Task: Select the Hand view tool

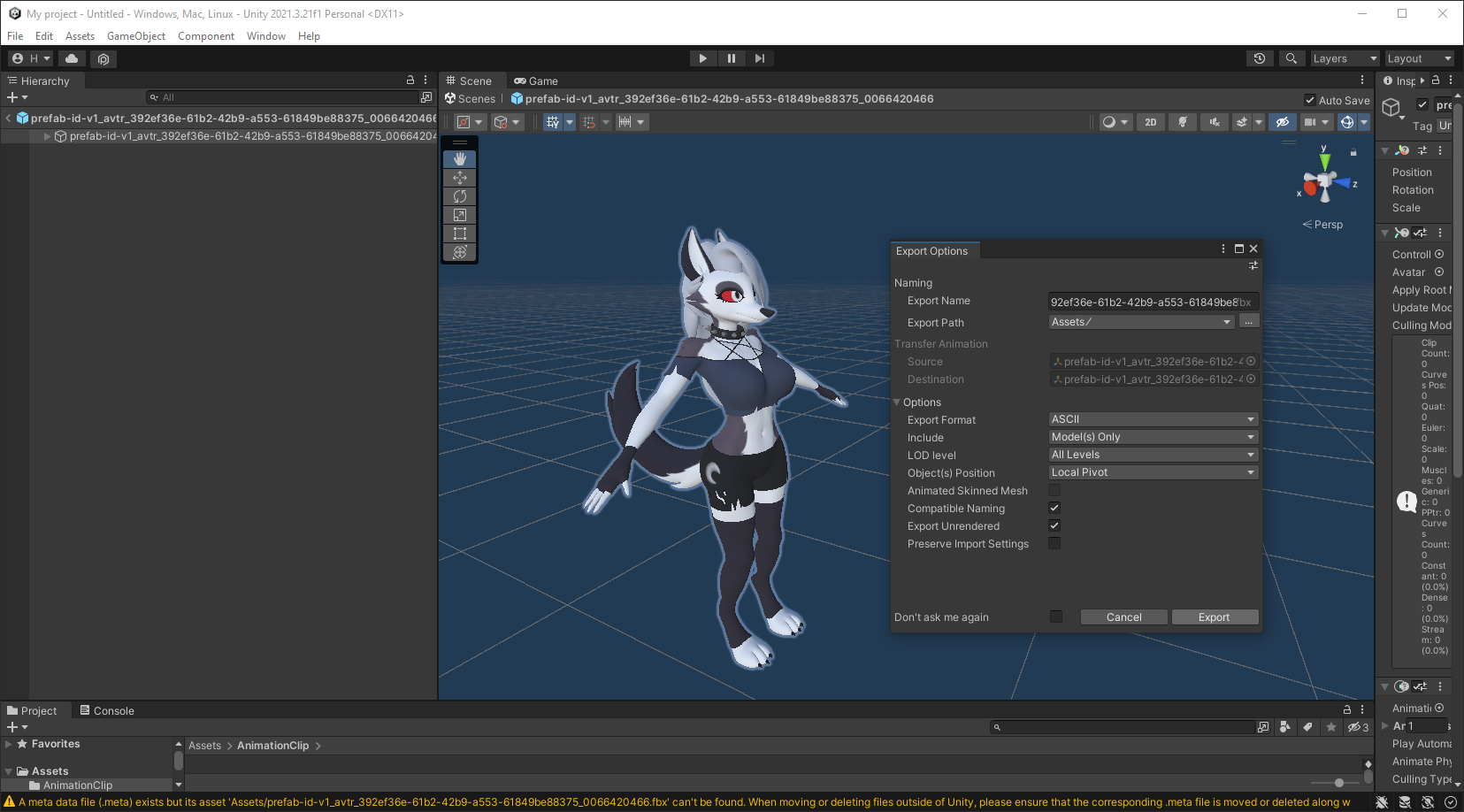Action: [x=459, y=159]
